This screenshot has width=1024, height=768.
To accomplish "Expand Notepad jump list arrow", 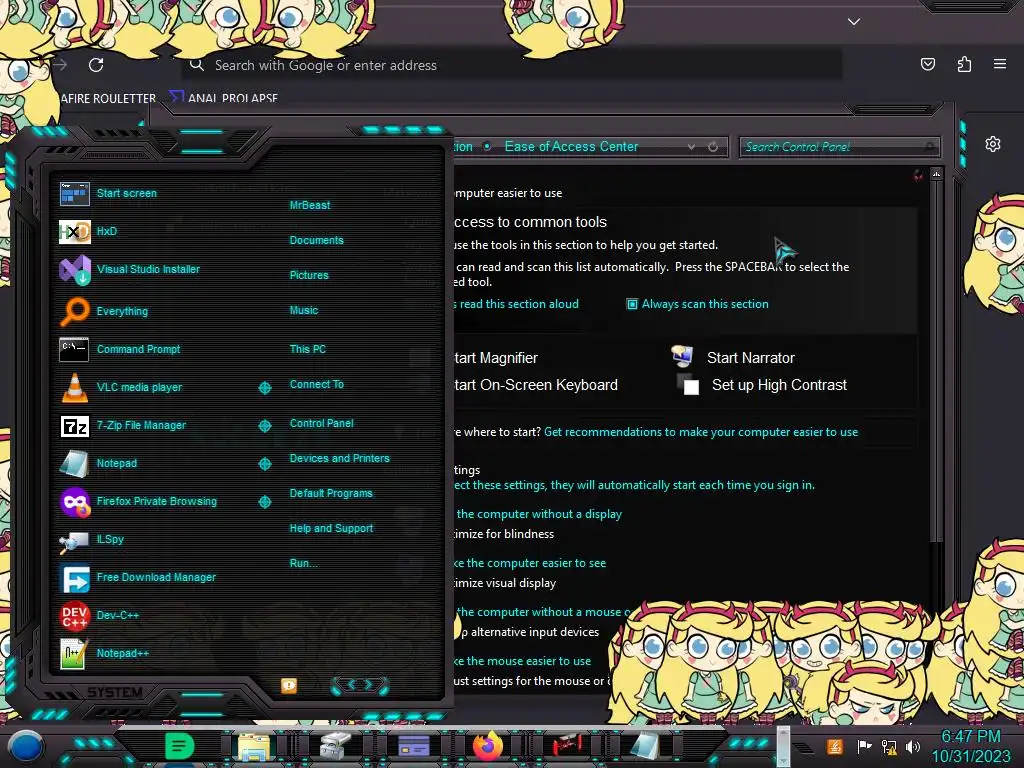I will (x=264, y=464).
